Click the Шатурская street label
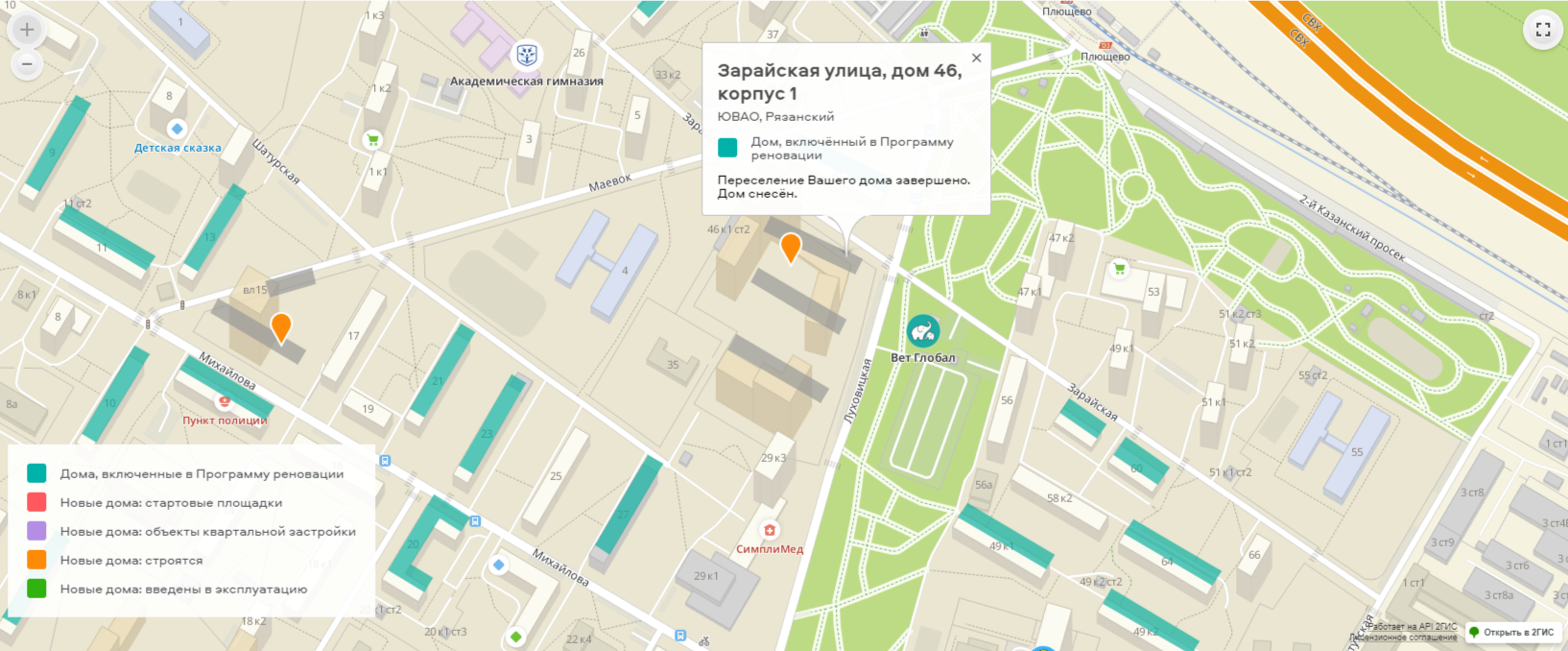Screen dimensions: 1568x651 coord(276,160)
